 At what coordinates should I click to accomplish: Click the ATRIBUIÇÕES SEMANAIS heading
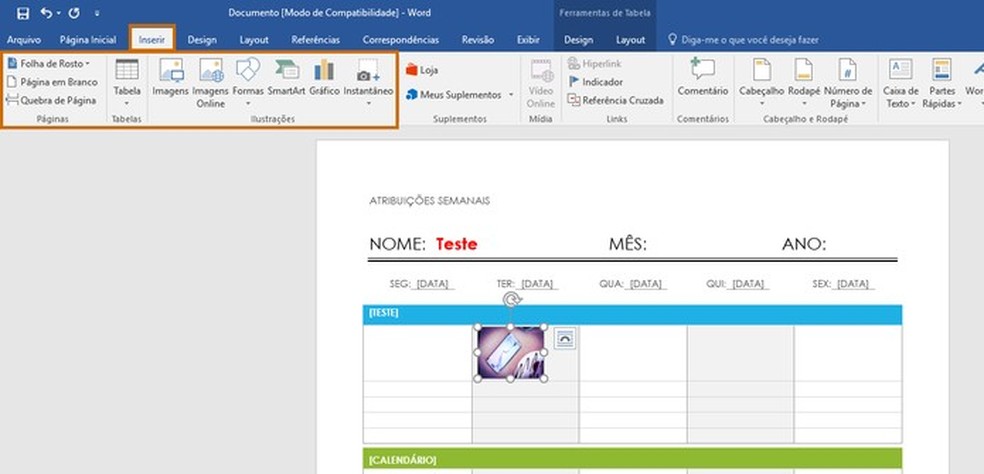[430, 201]
